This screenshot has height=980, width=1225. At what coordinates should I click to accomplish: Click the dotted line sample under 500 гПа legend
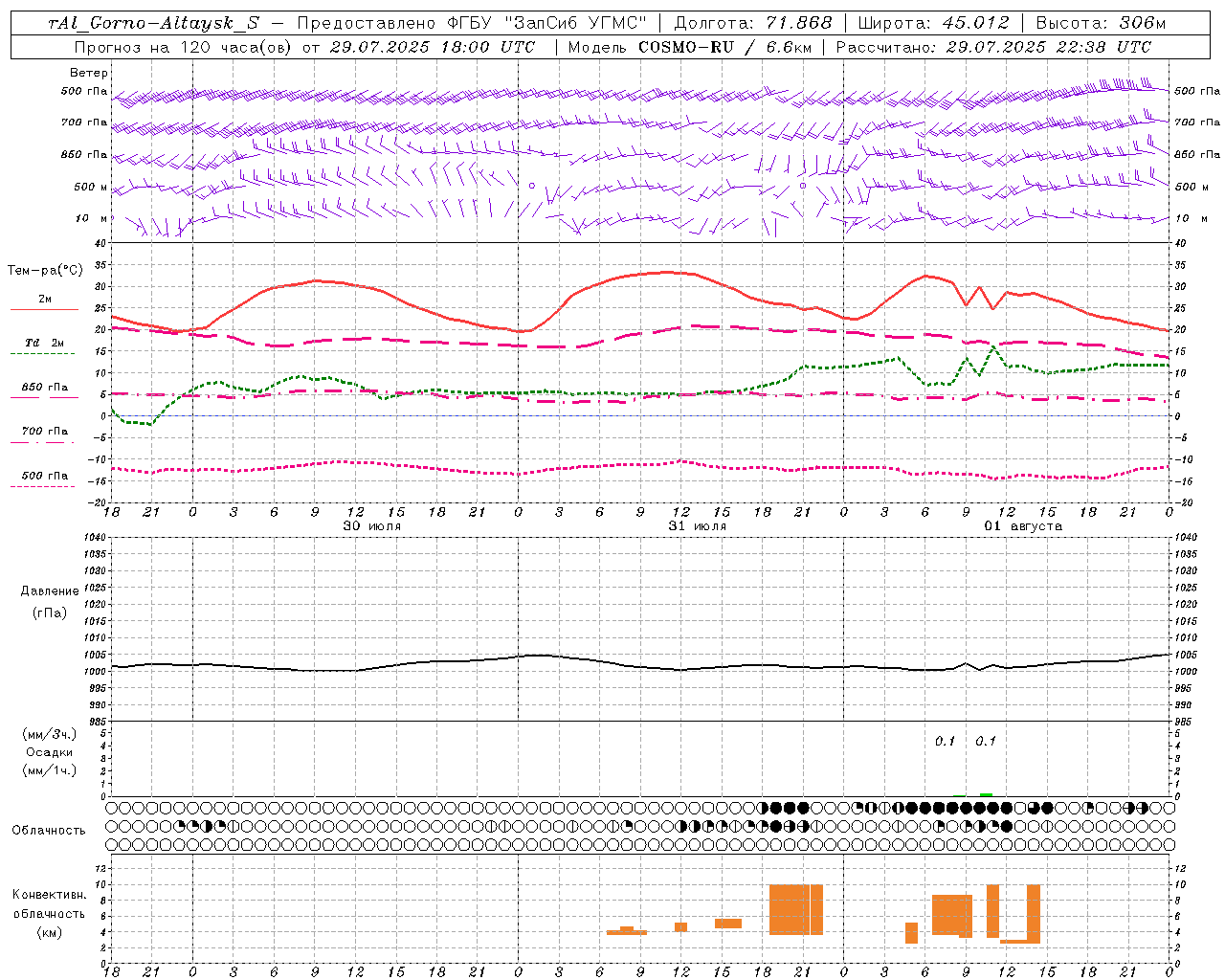(42, 486)
